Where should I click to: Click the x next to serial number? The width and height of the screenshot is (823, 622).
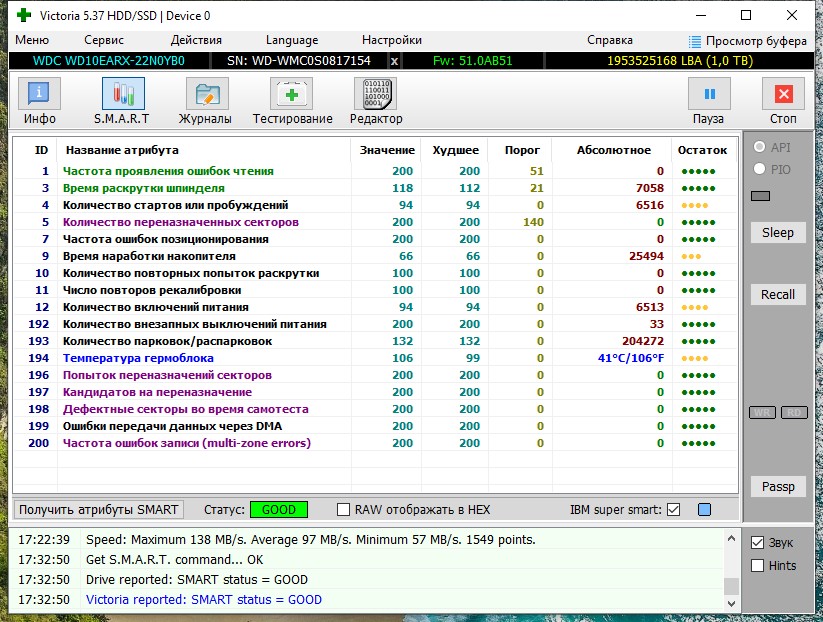(x=394, y=61)
